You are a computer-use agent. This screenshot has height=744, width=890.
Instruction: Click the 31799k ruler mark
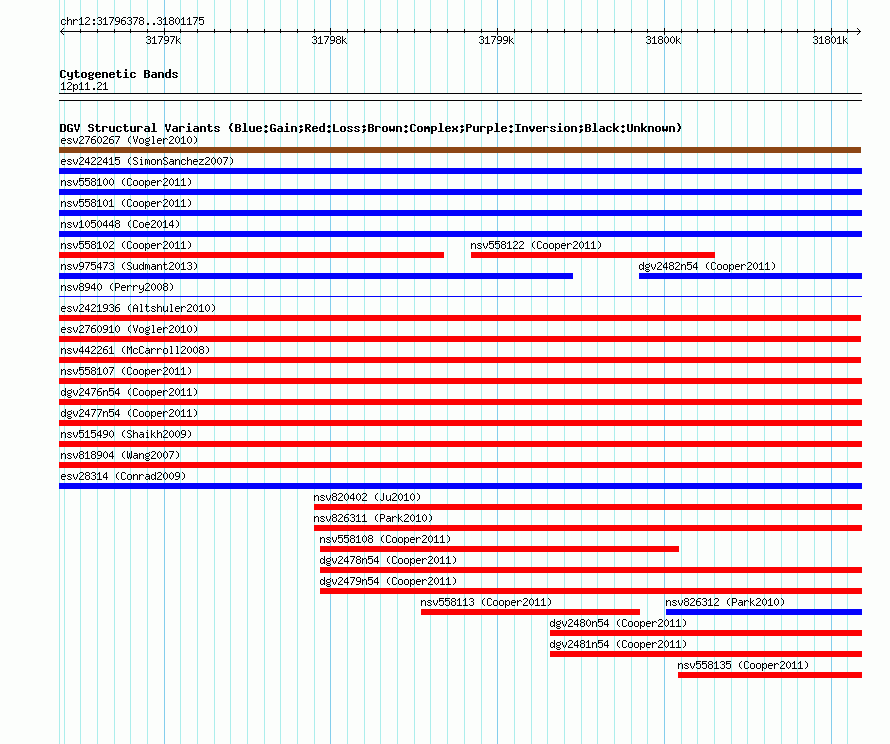coord(496,40)
